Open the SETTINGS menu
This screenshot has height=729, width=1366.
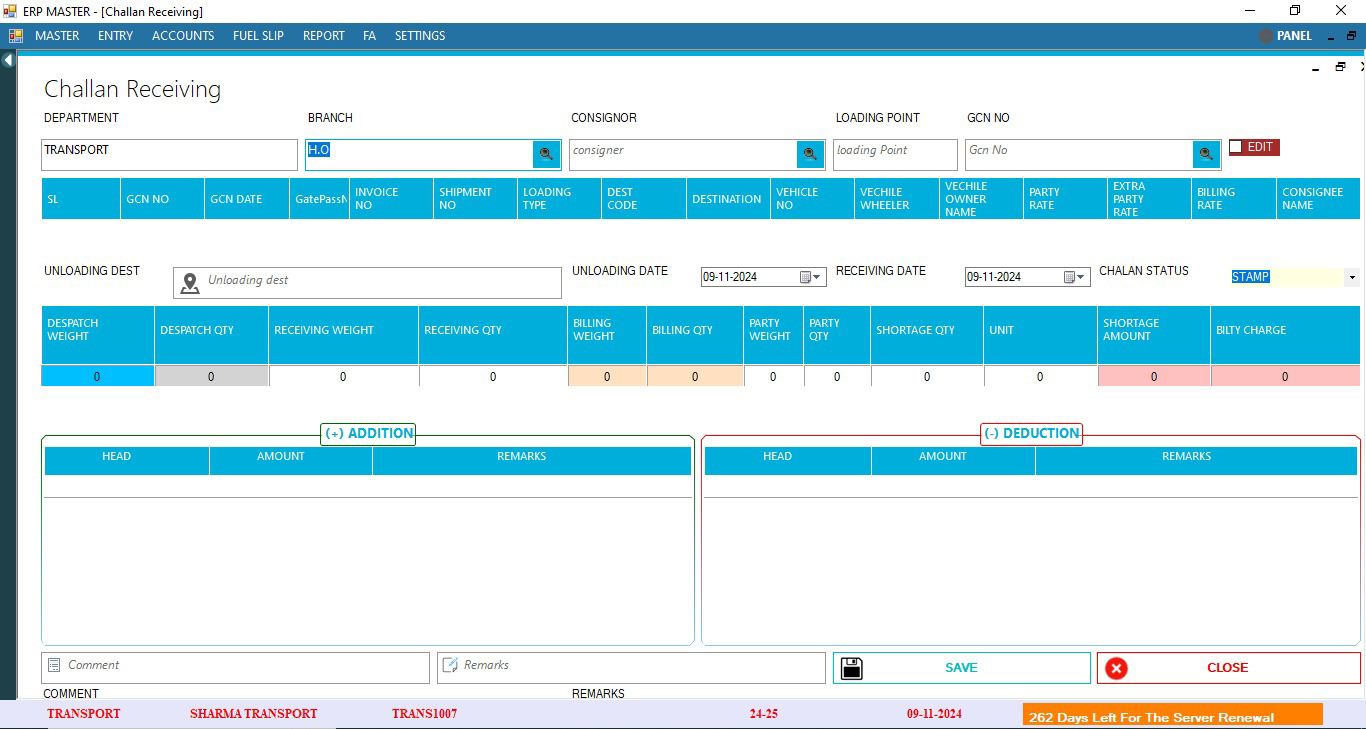420,36
